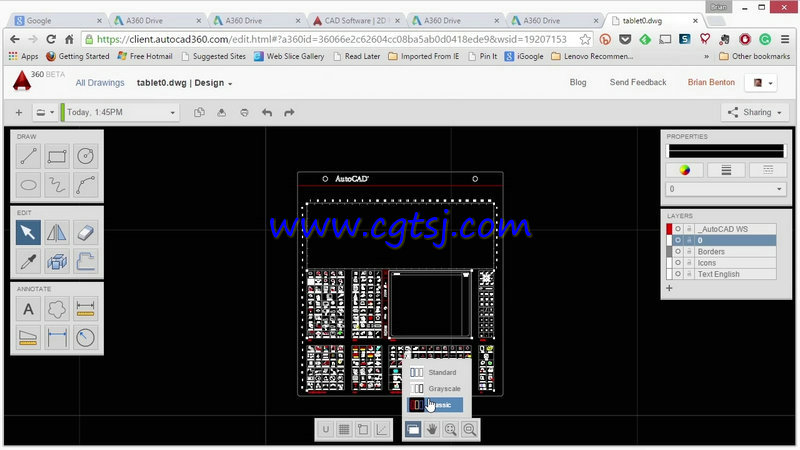Click the new drawing plus button
The image size is (800, 450).
point(19,112)
